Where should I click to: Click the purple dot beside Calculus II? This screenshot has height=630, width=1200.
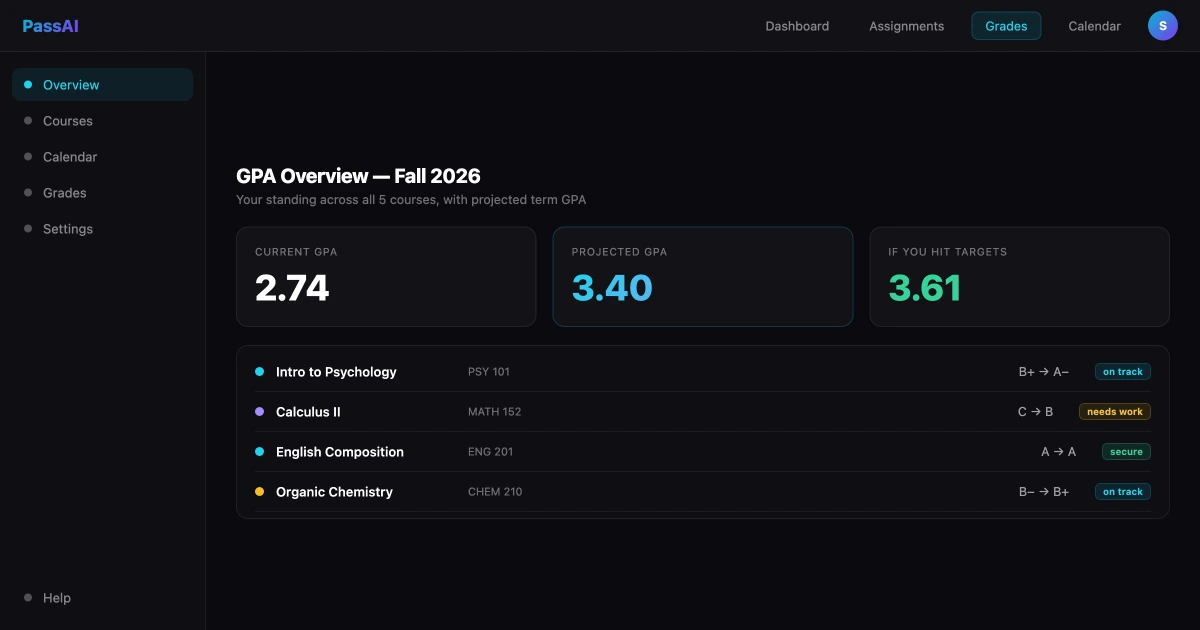pyautogui.click(x=259, y=412)
